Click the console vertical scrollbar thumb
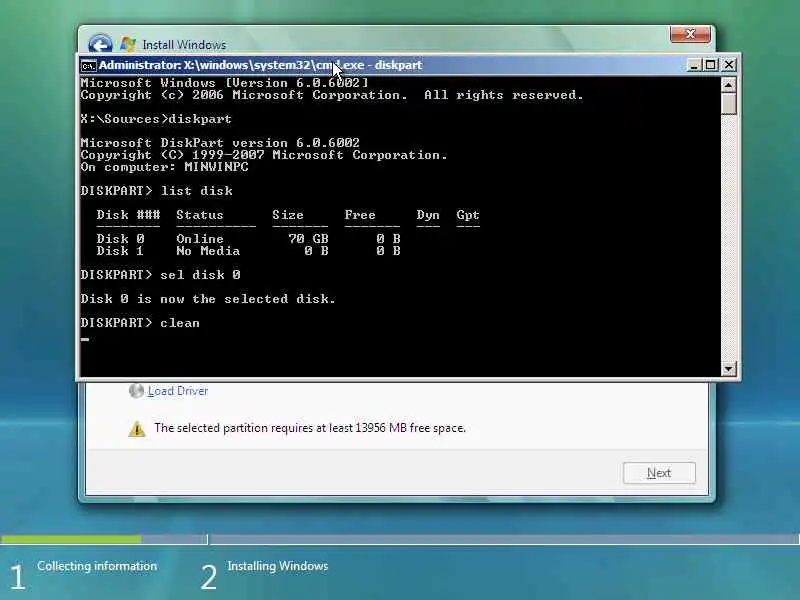The height and width of the screenshot is (600, 800). [729, 104]
